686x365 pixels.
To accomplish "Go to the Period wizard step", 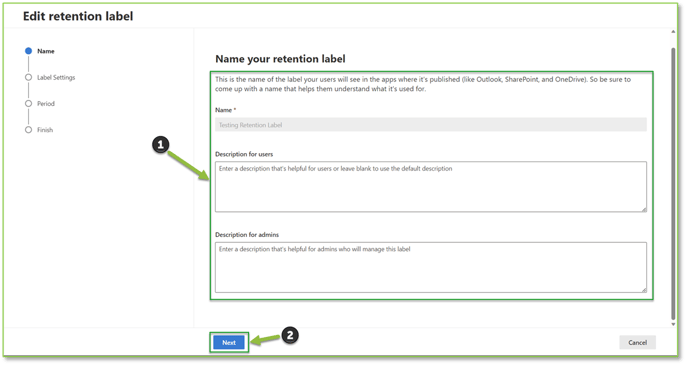I will 46,104.
